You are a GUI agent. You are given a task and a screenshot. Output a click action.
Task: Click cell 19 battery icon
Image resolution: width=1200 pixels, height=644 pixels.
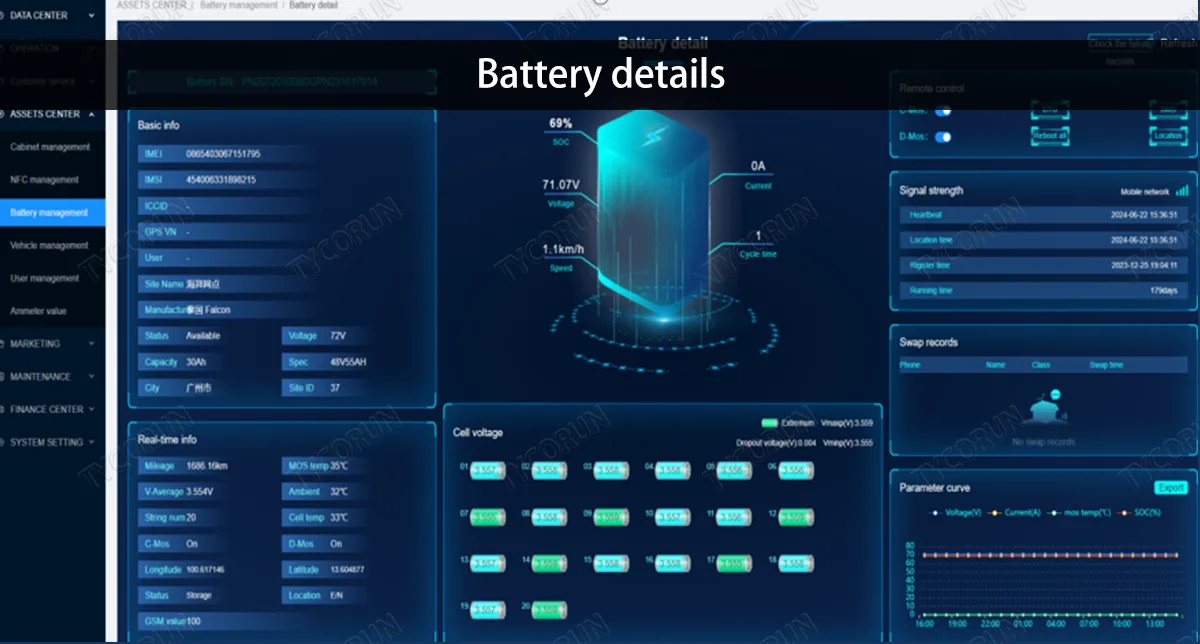point(487,609)
